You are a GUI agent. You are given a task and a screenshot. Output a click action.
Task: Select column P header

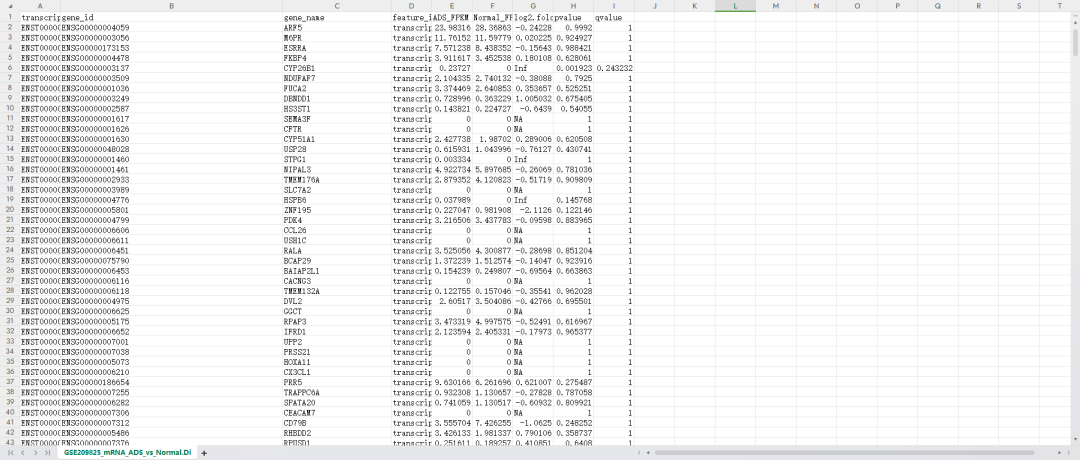click(x=897, y=6)
